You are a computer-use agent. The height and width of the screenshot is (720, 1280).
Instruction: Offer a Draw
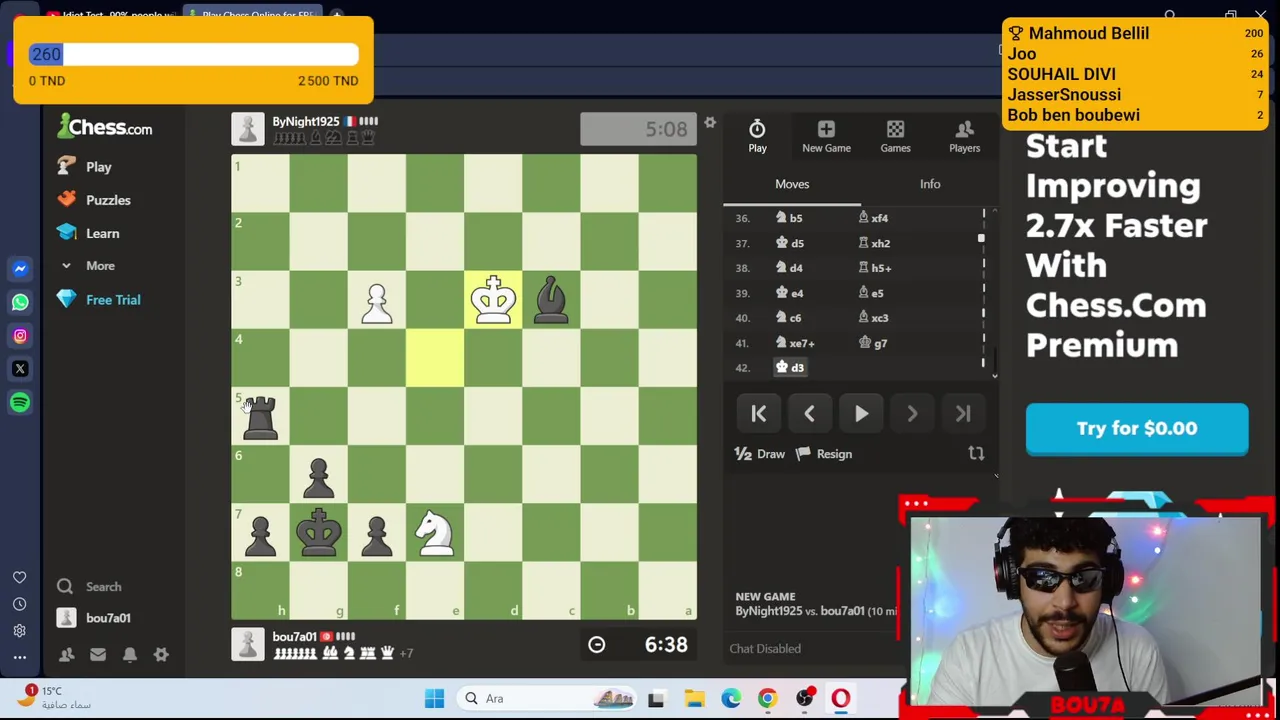pyautogui.click(x=760, y=454)
